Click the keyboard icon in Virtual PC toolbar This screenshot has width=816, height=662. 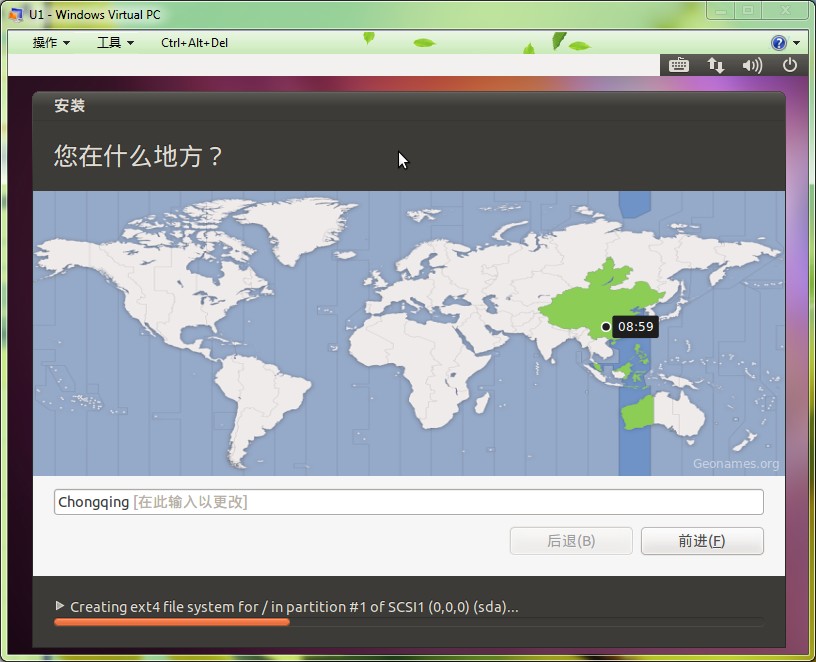(679, 65)
